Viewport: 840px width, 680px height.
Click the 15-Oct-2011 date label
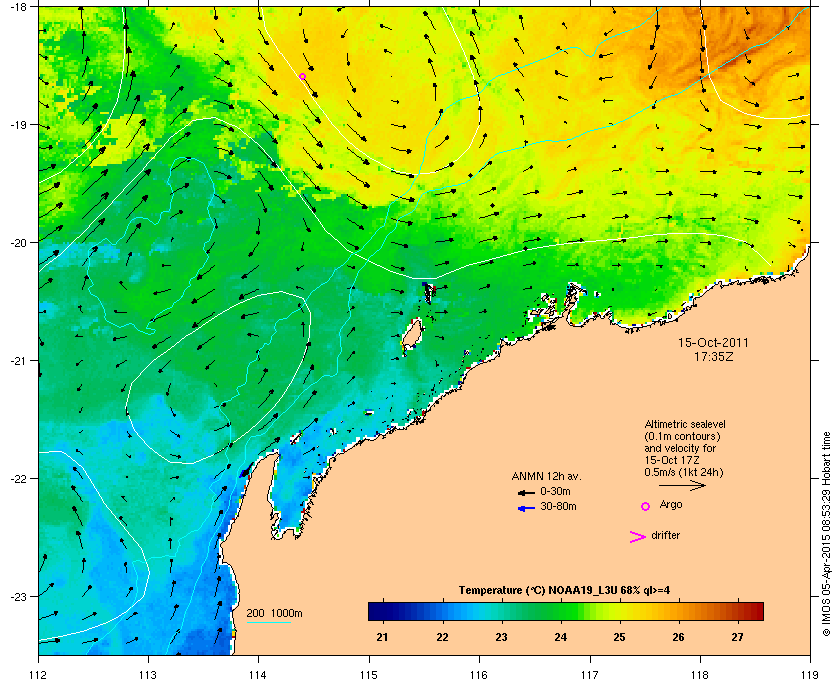pos(713,342)
